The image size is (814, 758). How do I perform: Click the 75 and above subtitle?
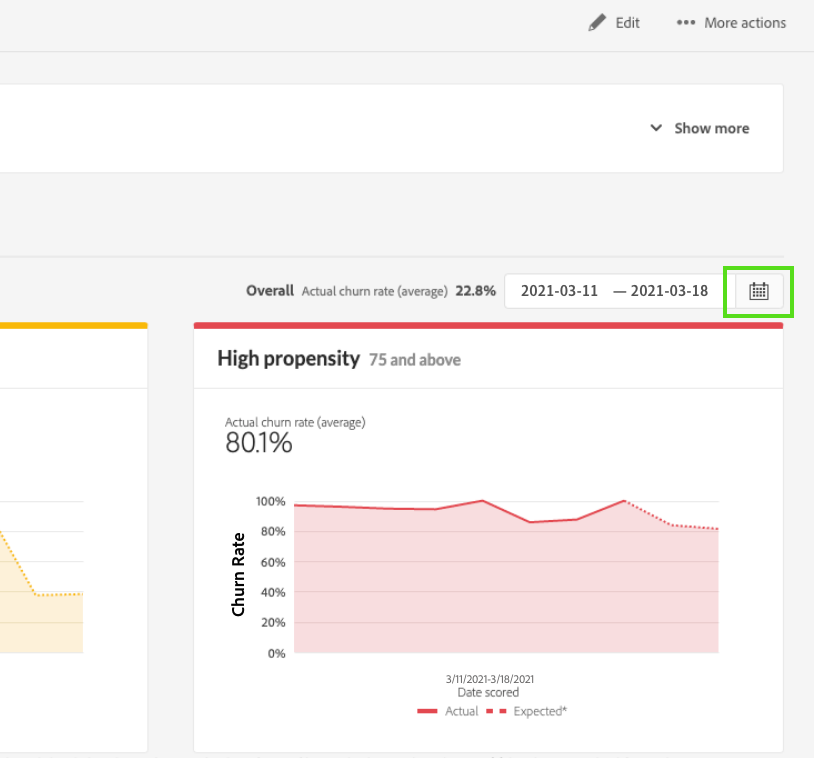(x=415, y=360)
